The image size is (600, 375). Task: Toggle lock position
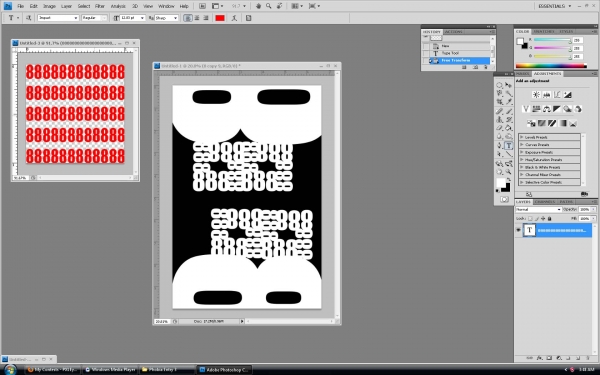pyautogui.click(x=543, y=218)
